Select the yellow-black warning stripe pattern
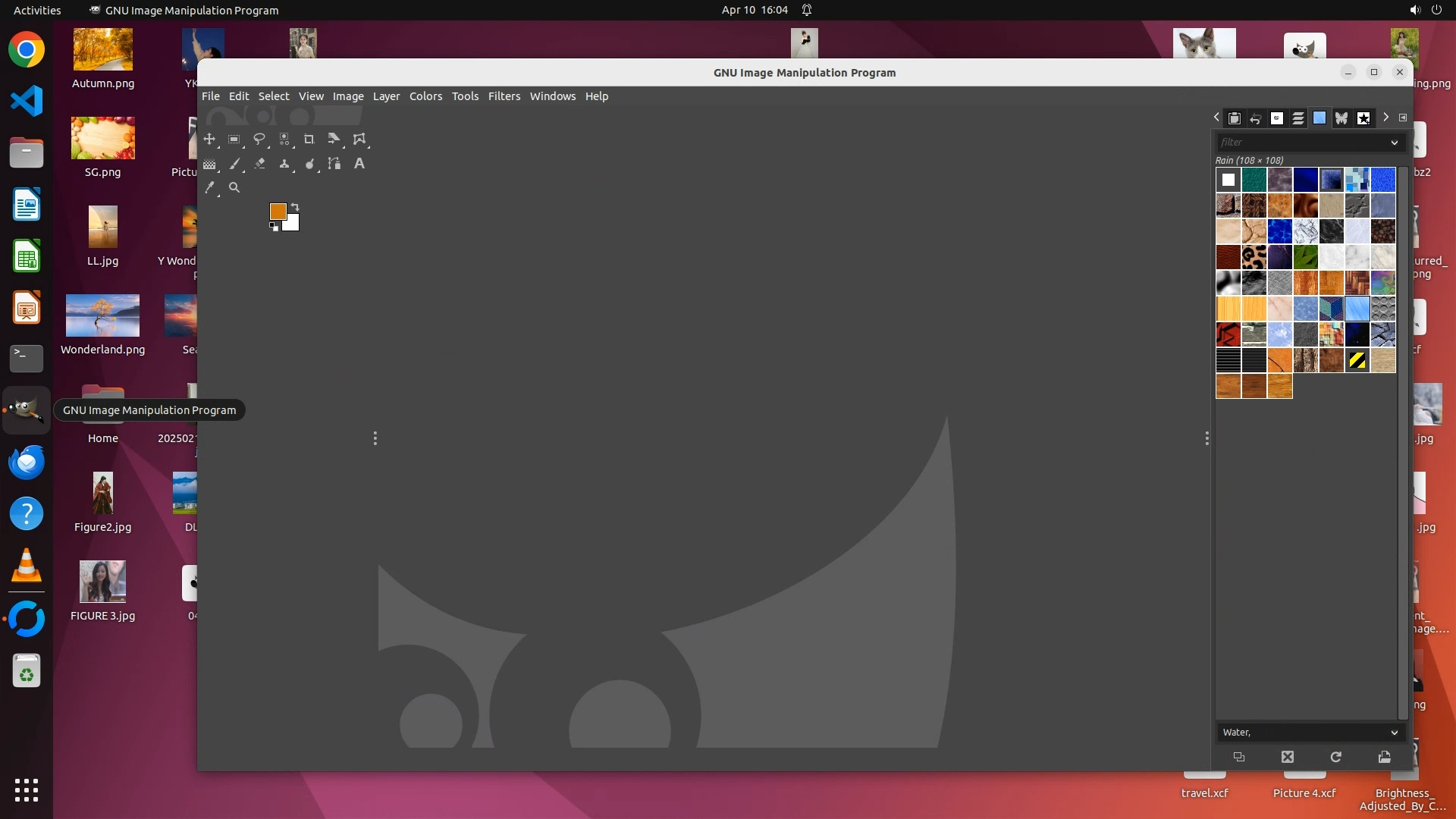 click(1357, 361)
